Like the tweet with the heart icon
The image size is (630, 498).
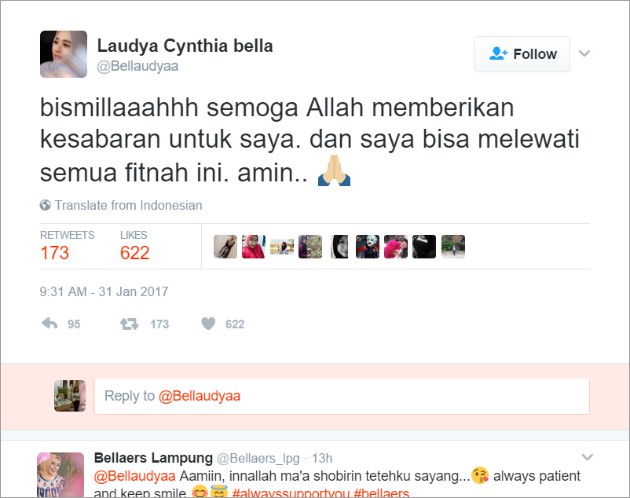pos(208,323)
